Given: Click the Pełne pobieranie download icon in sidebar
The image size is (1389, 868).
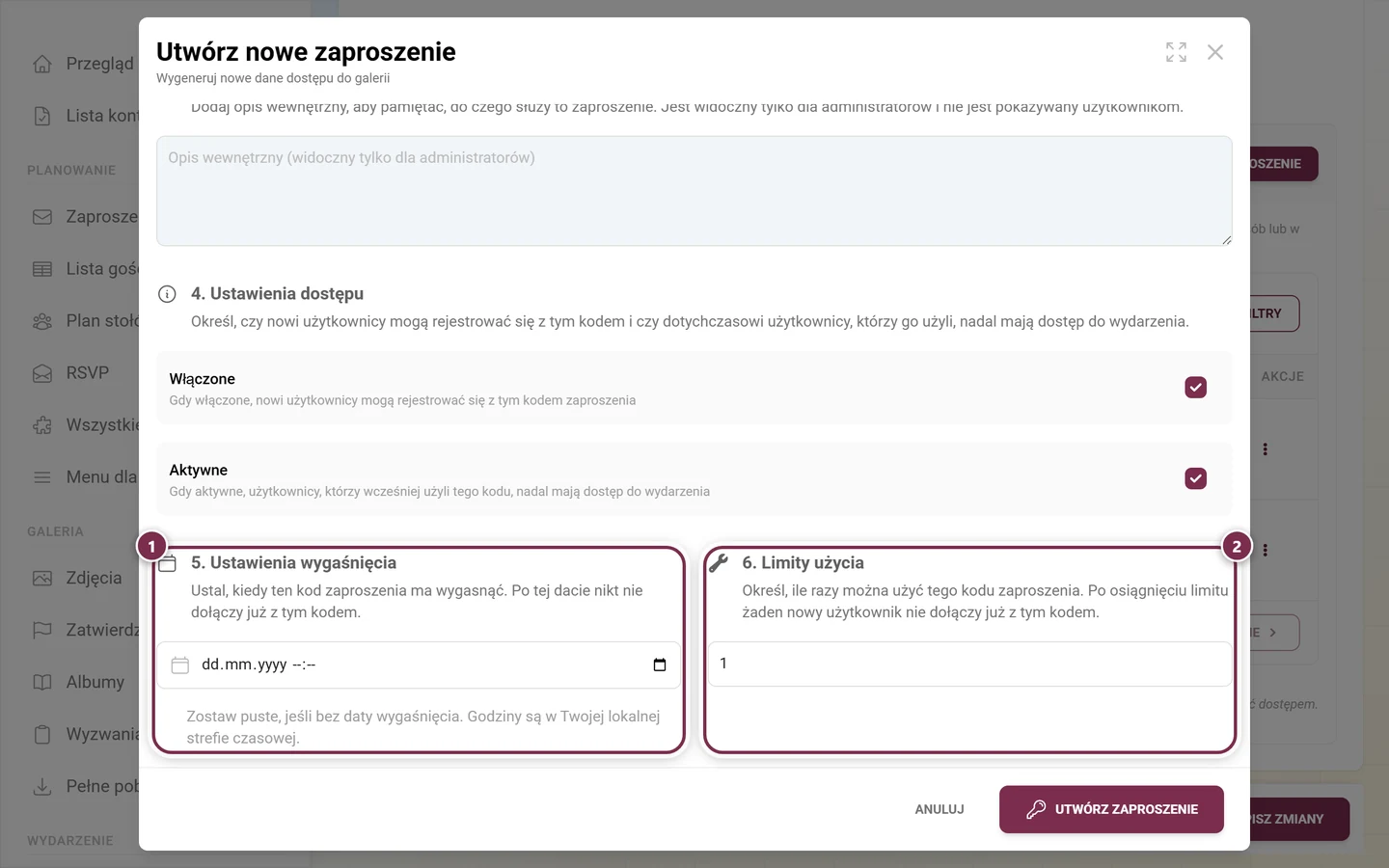Looking at the screenshot, I should 42,787.
